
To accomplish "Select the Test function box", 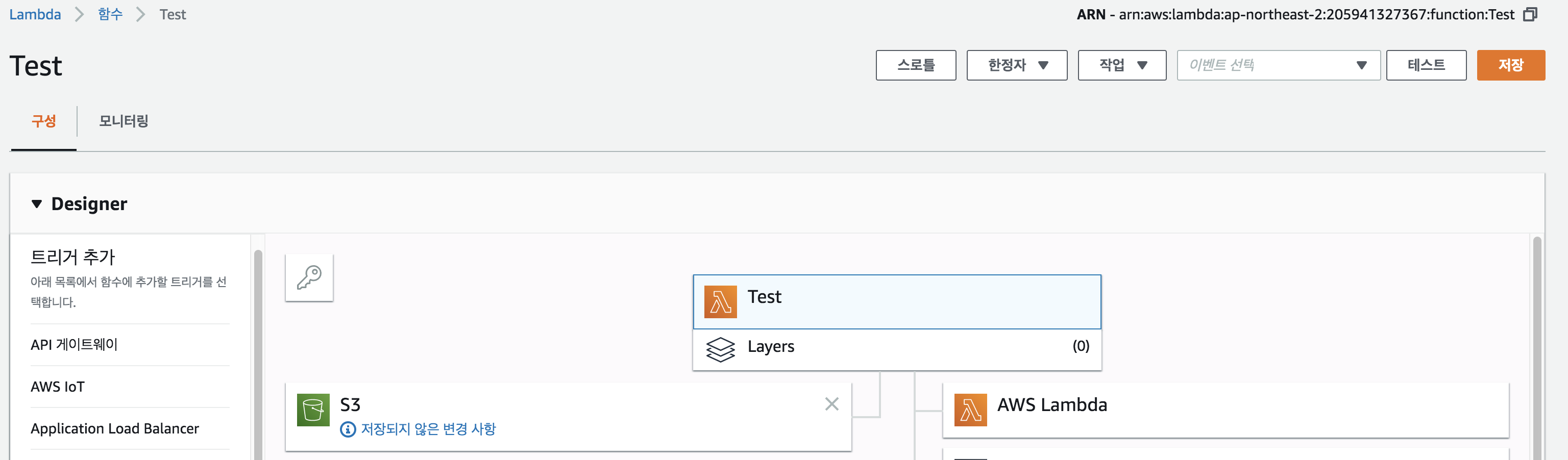I will coord(897,302).
